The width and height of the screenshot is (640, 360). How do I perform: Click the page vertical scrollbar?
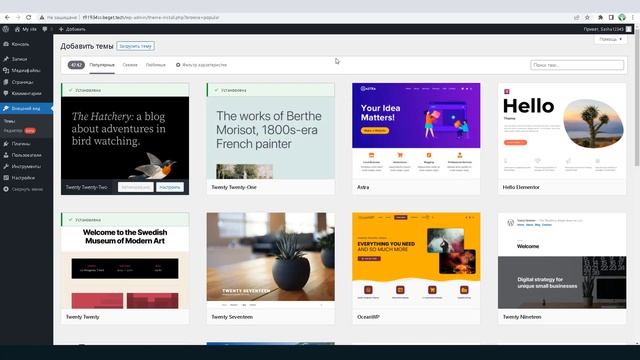tap(638, 98)
